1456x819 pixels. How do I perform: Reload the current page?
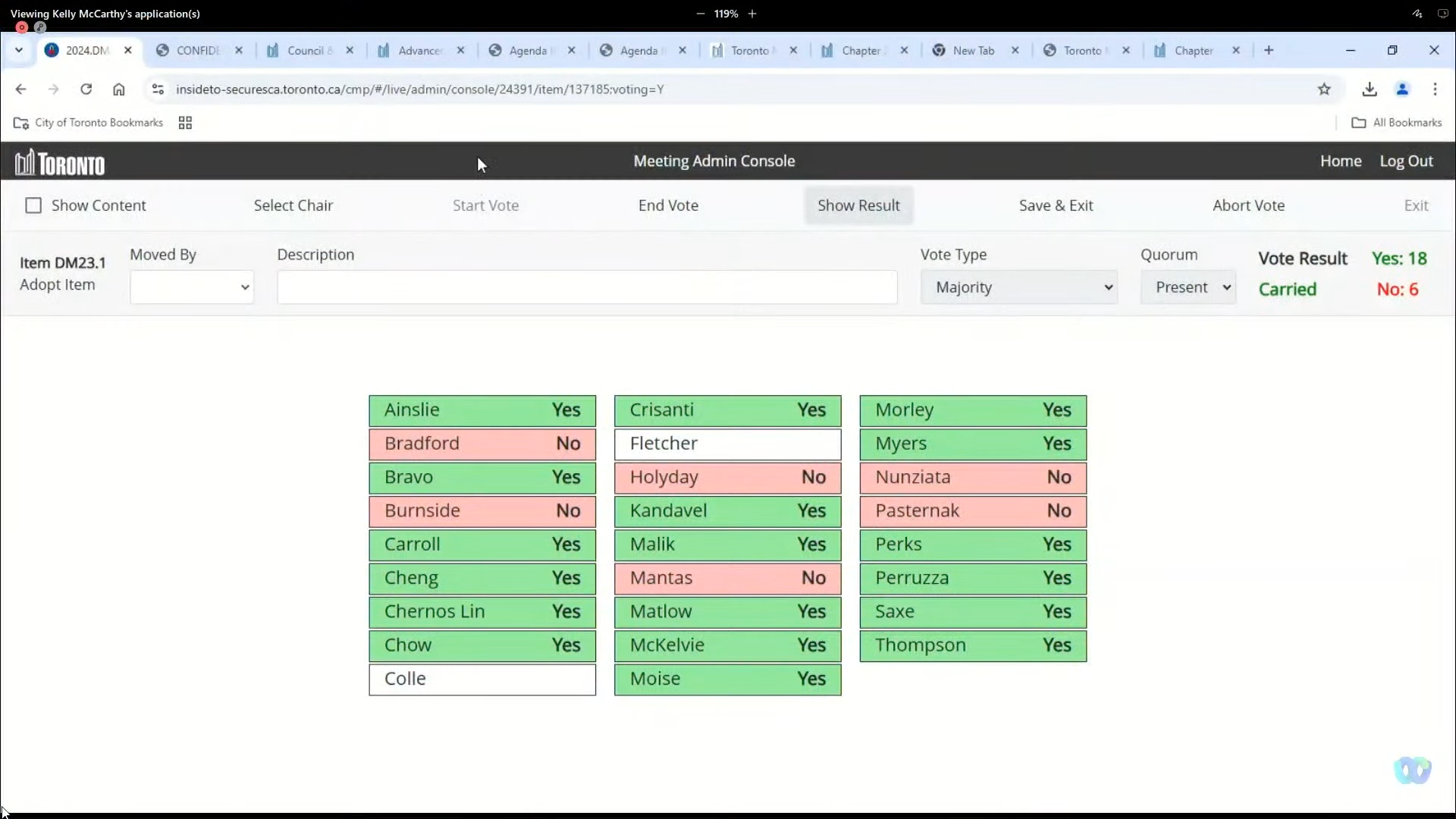coord(86,89)
